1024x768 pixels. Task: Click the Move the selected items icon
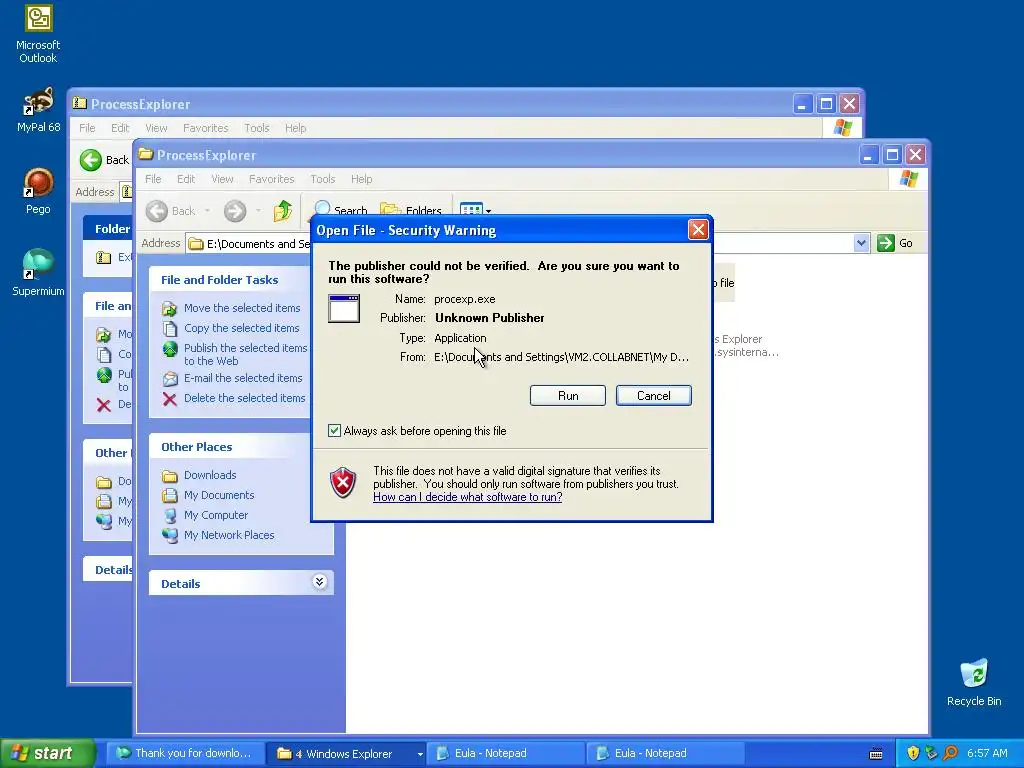pyautogui.click(x=170, y=308)
